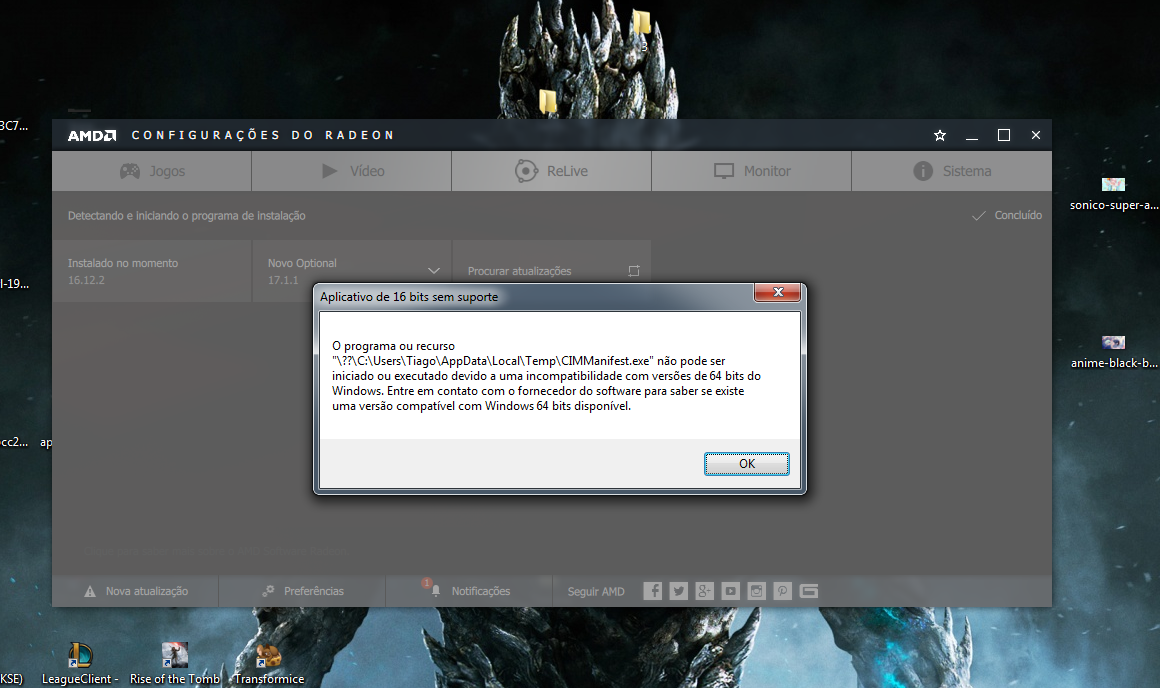
Task: Open the ReLive tab
Action: (x=551, y=171)
